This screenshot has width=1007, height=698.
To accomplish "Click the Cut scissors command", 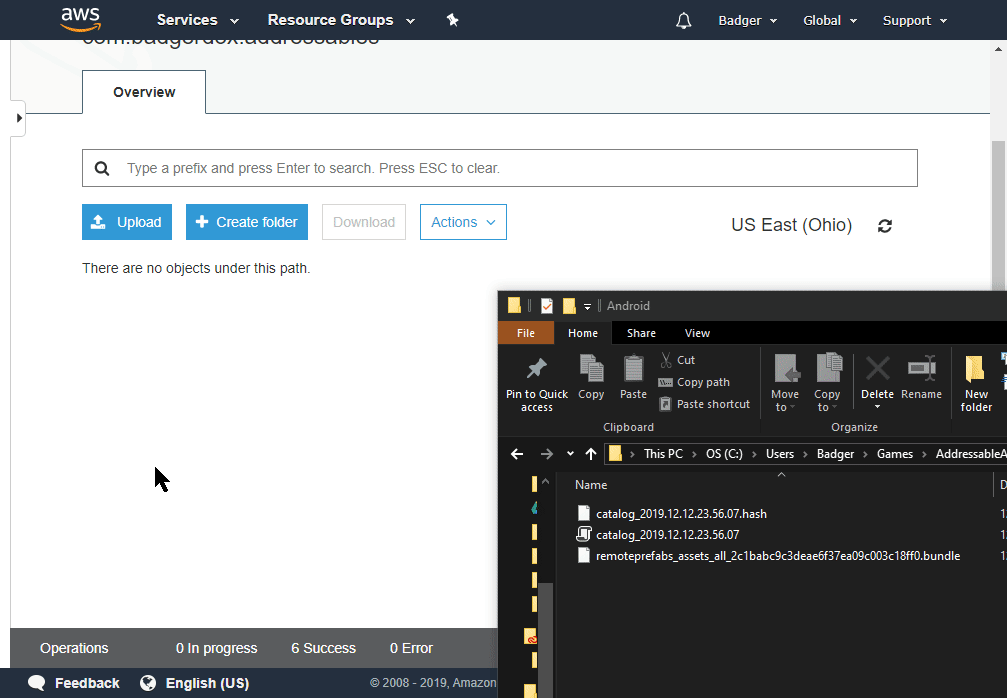I will (x=677, y=360).
